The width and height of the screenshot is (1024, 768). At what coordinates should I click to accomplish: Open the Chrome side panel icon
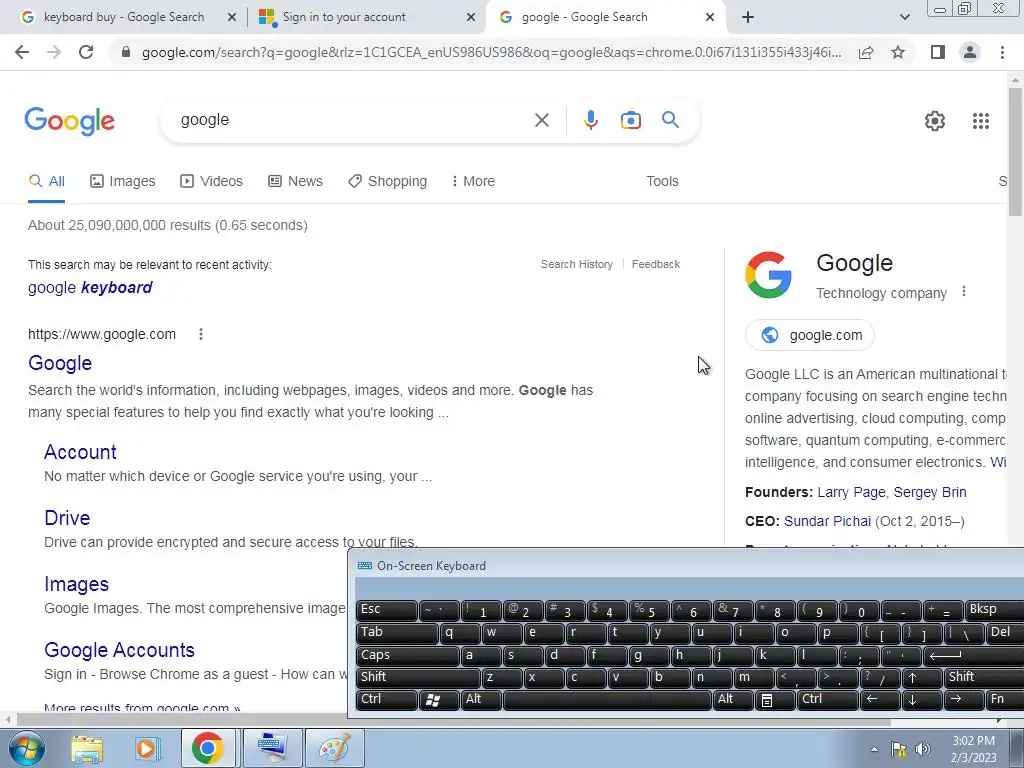pos(938,52)
